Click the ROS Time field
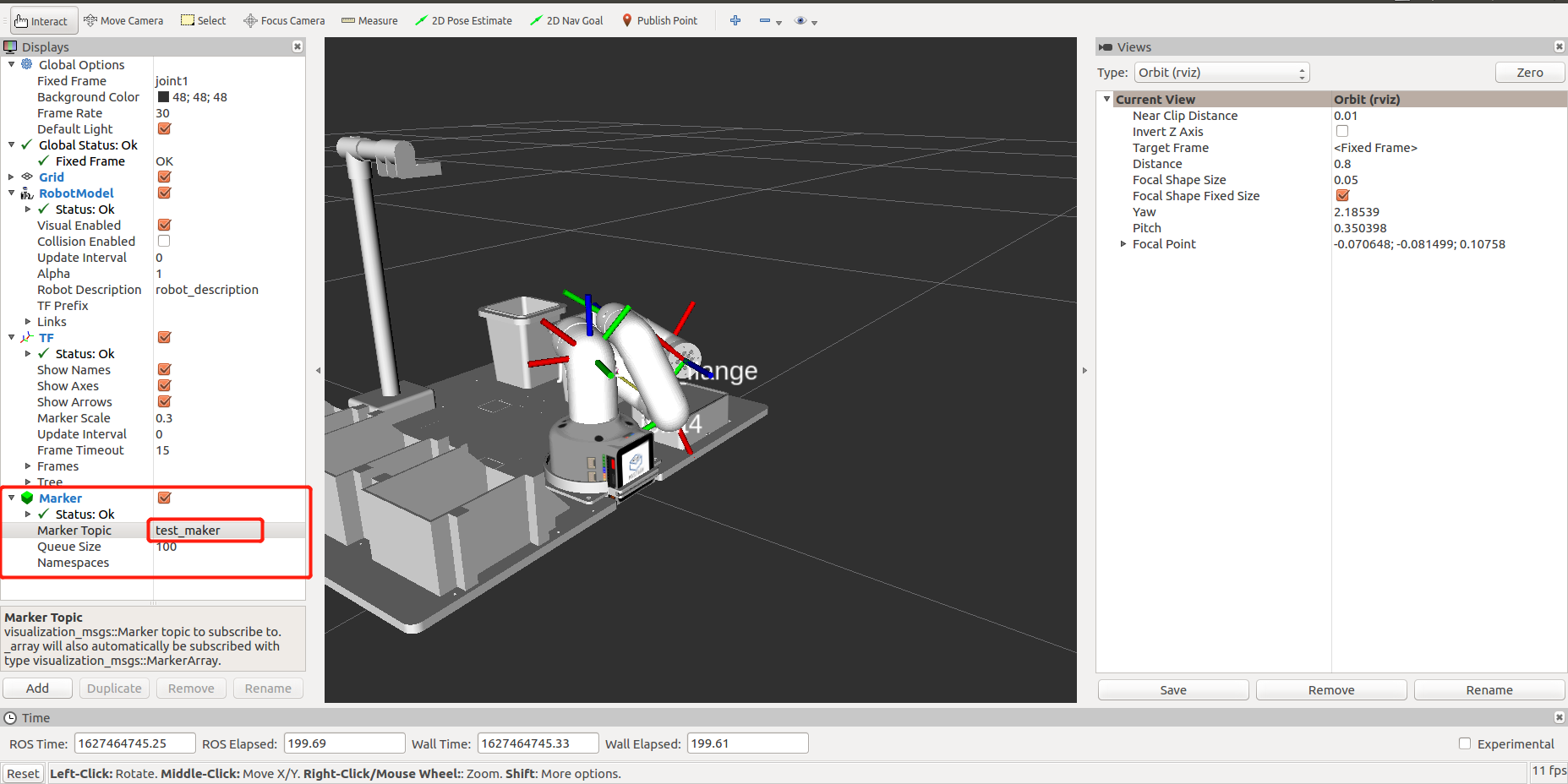The height and width of the screenshot is (784, 1568). click(x=135, y=743)
